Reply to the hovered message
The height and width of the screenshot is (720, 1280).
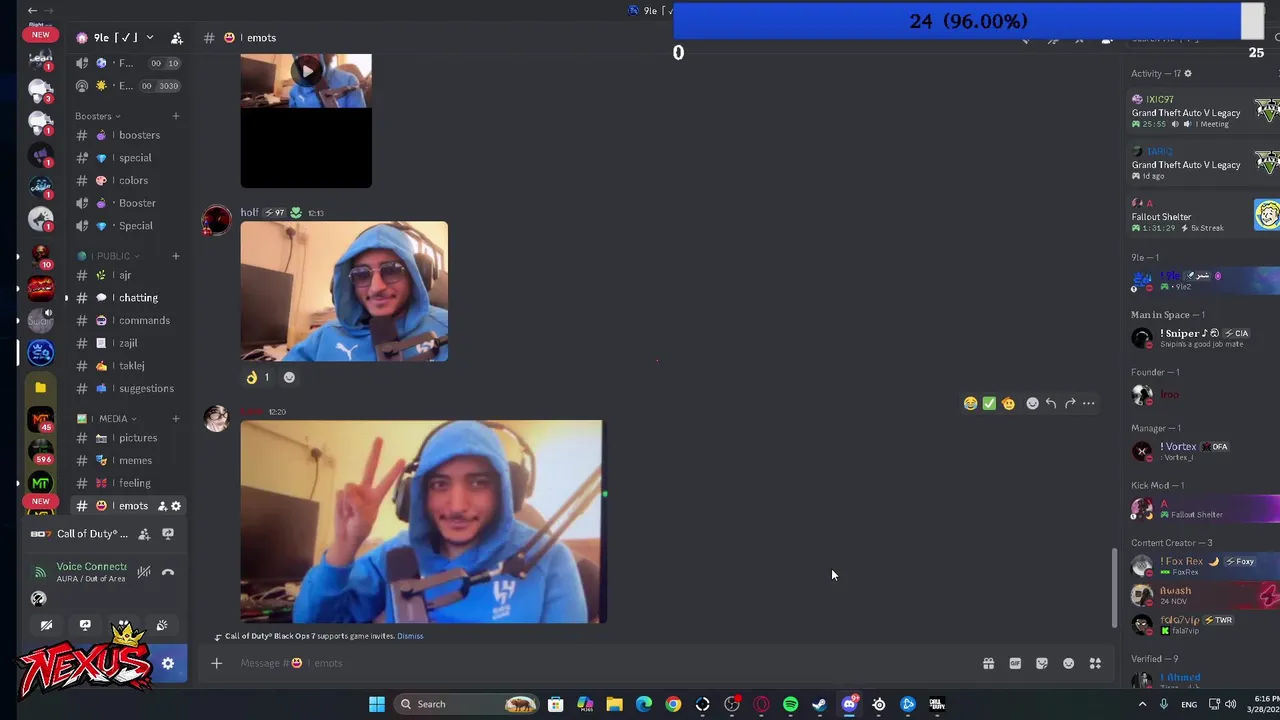pyautogui.click(x=1051, y=403)
